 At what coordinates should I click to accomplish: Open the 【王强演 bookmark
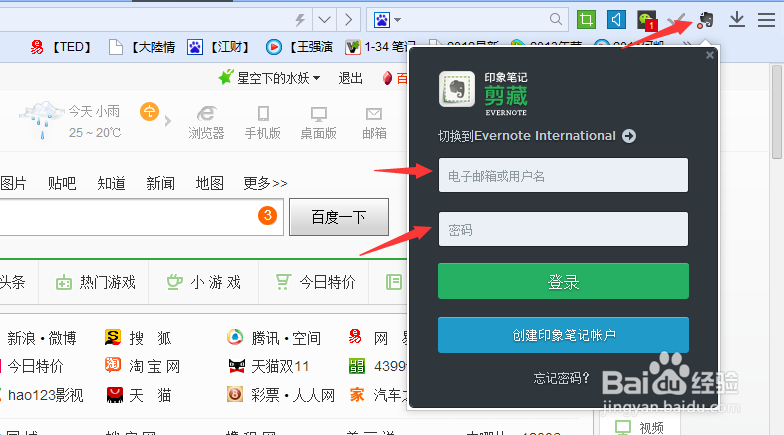point(299,47)
